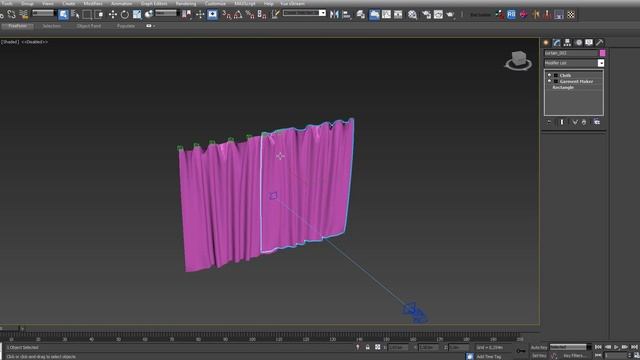Open Schematic View
This screenshot has height=360, width=640.
[398, 15]
